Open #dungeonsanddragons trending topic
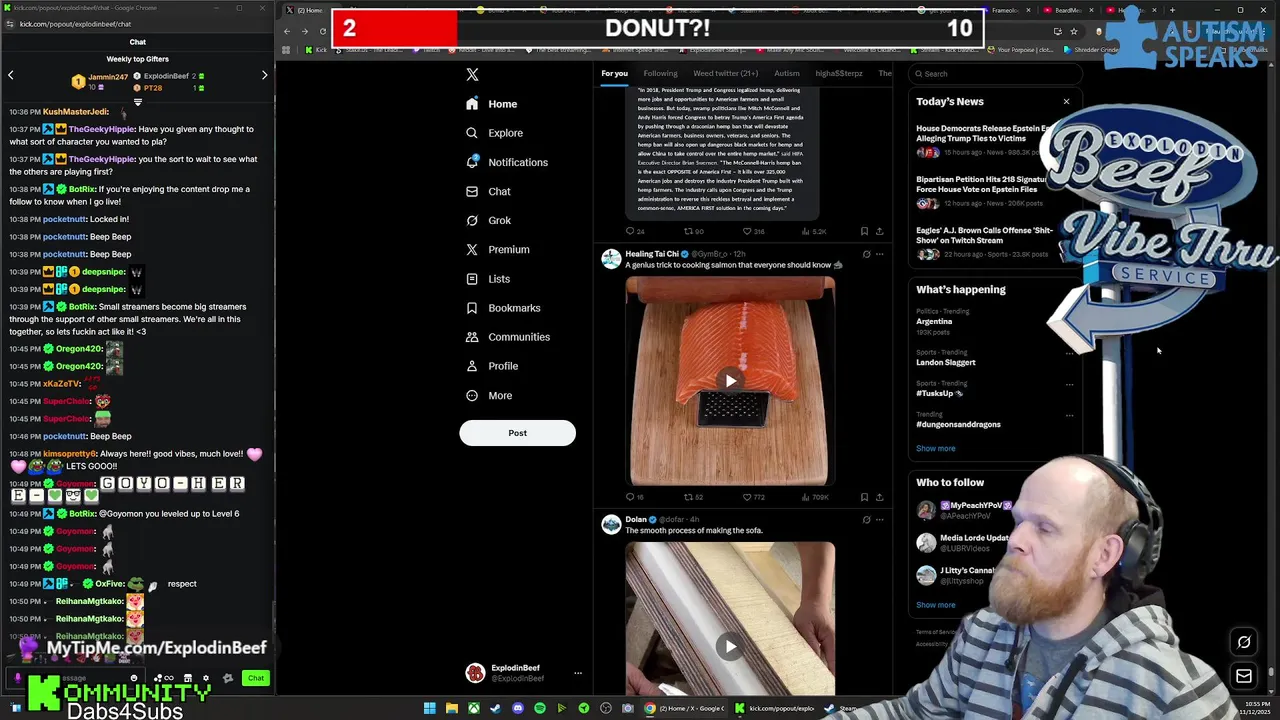This screenshot has width=1280, height=720. point(958,424)
